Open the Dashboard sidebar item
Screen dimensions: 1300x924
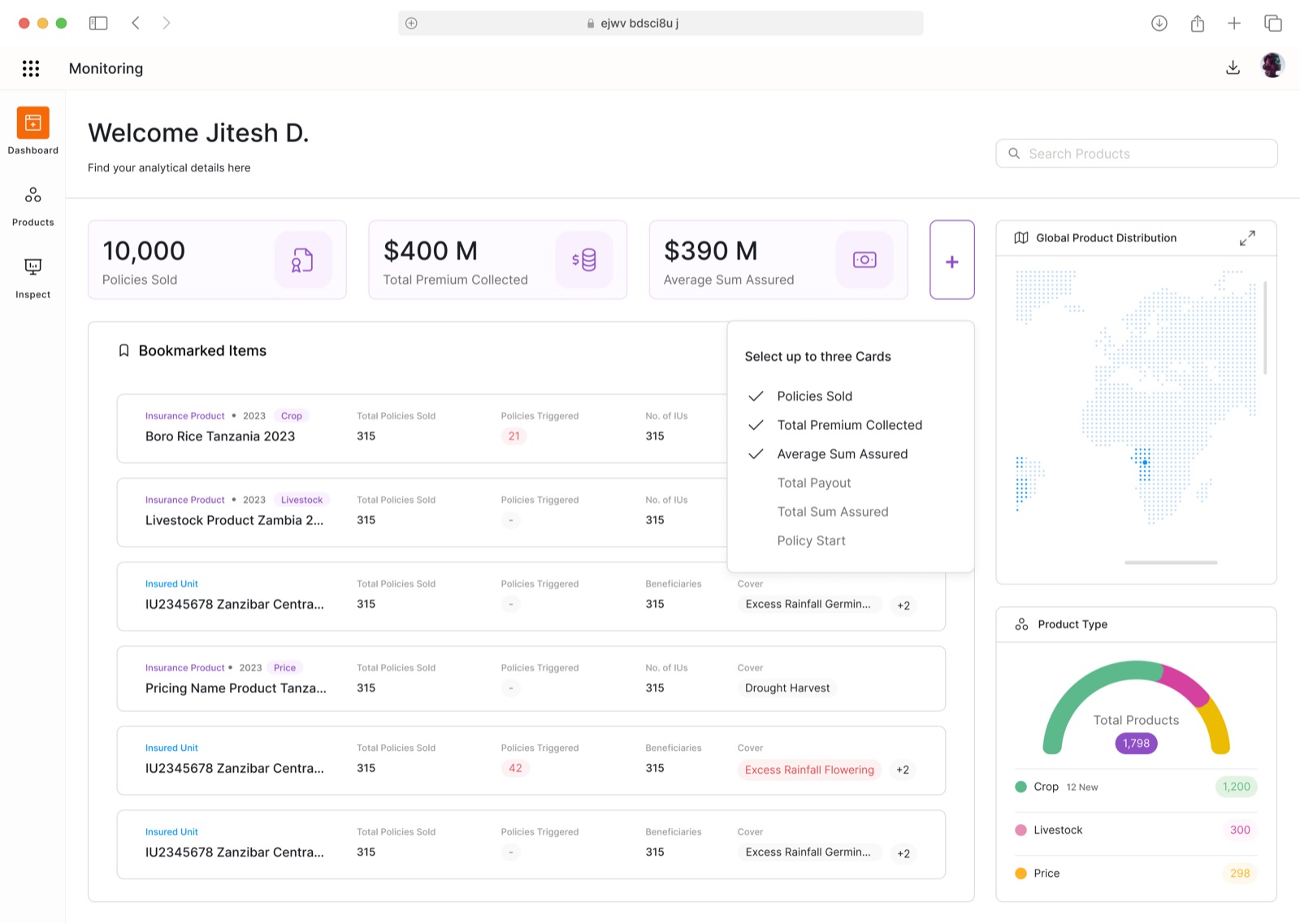[32, 131]
